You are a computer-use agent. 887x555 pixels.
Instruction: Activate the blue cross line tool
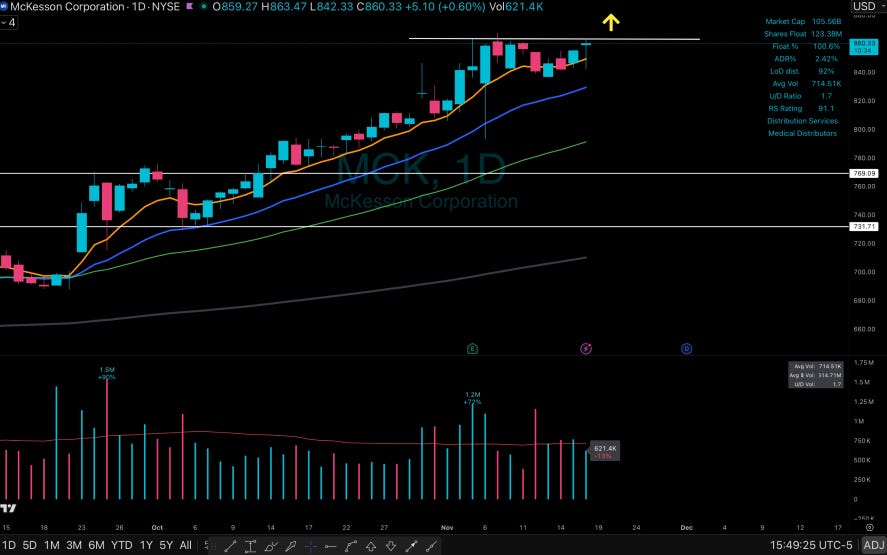point(311,546)
